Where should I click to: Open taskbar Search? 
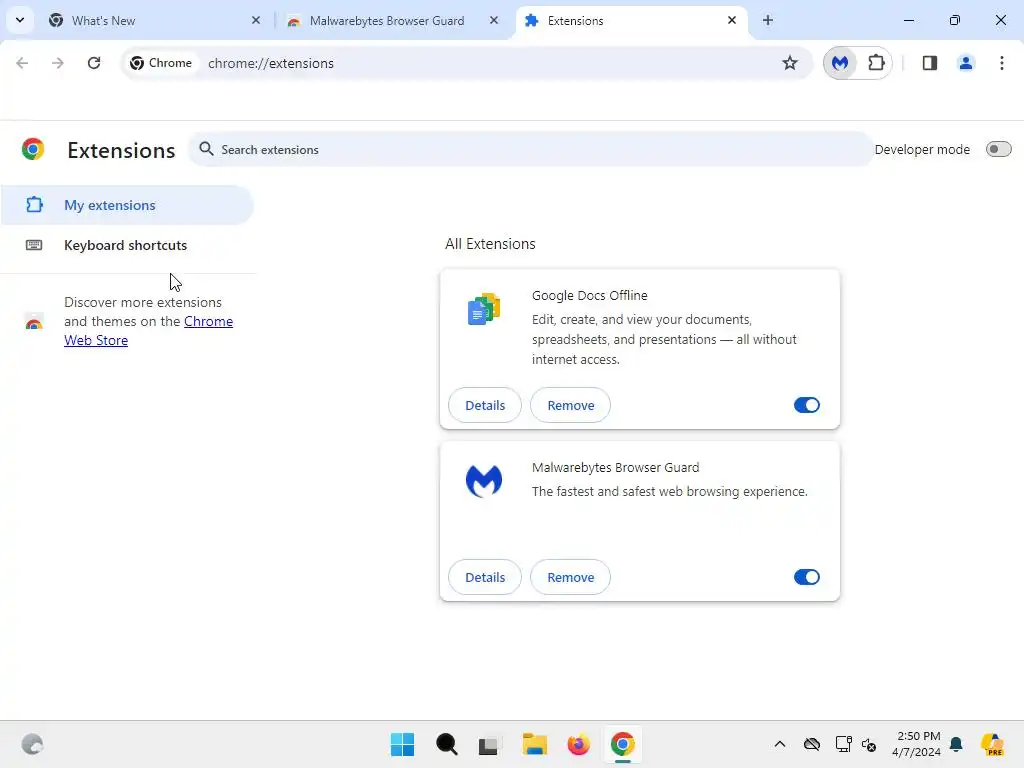447,744
